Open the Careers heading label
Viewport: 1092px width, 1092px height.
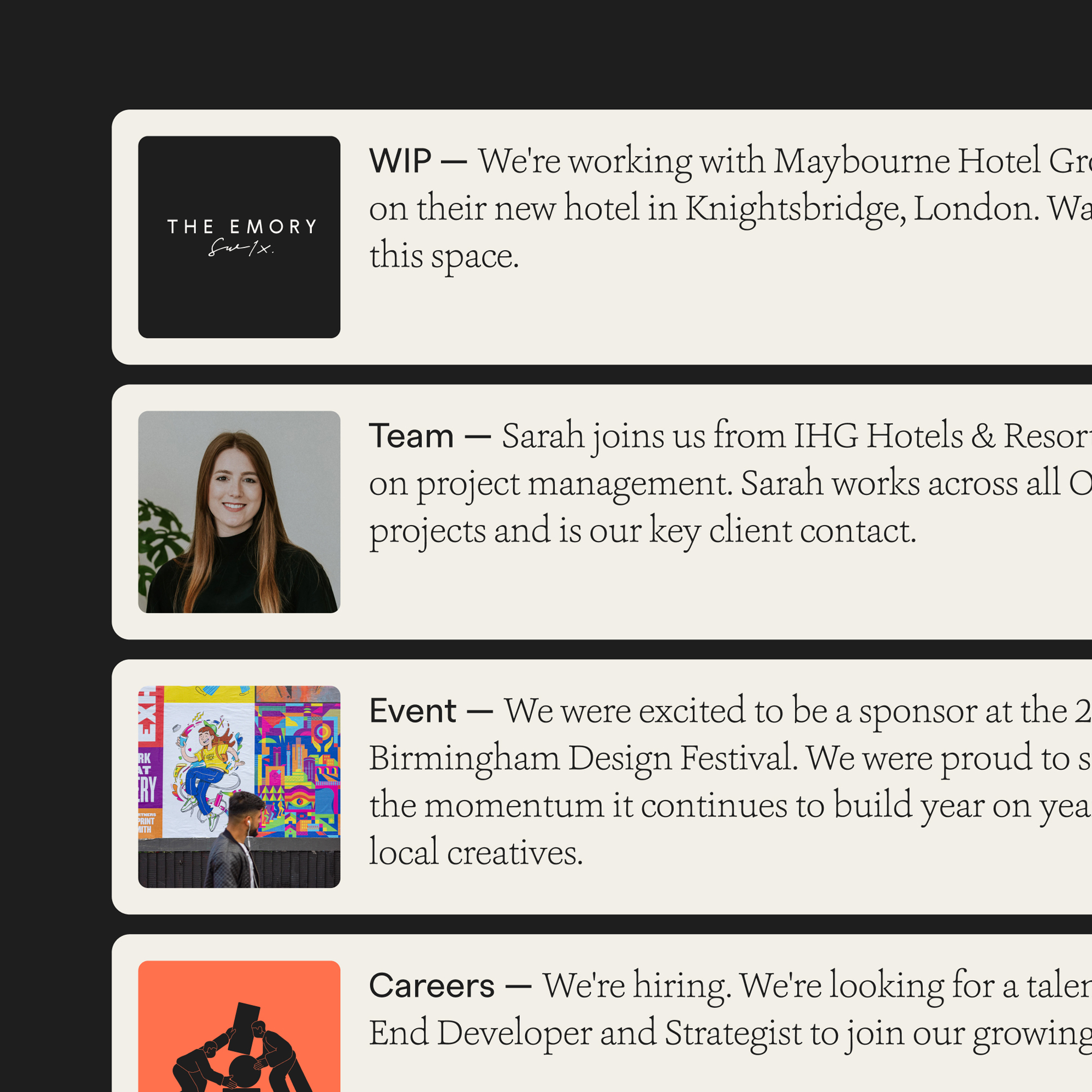tap(432, 986)
